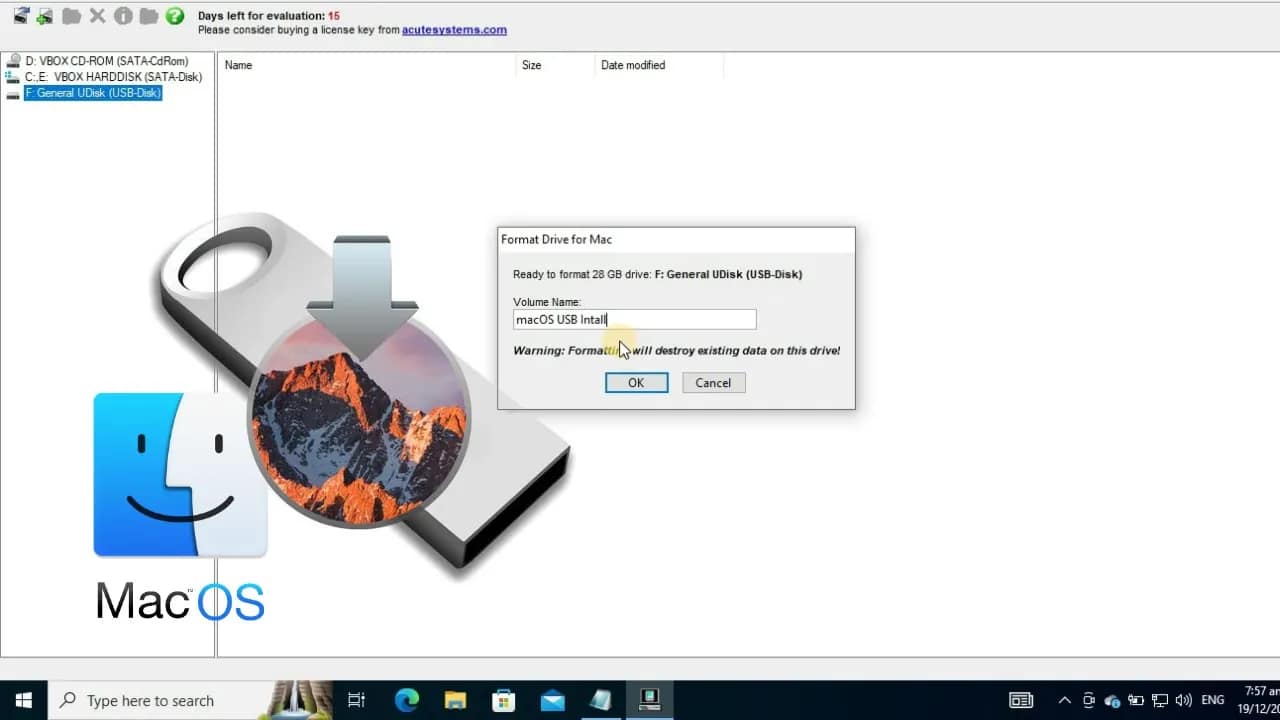Expand hidden icons in the system tray
The height and width of the screenshot is (720, 1280).
click(x=1064, y=700)
